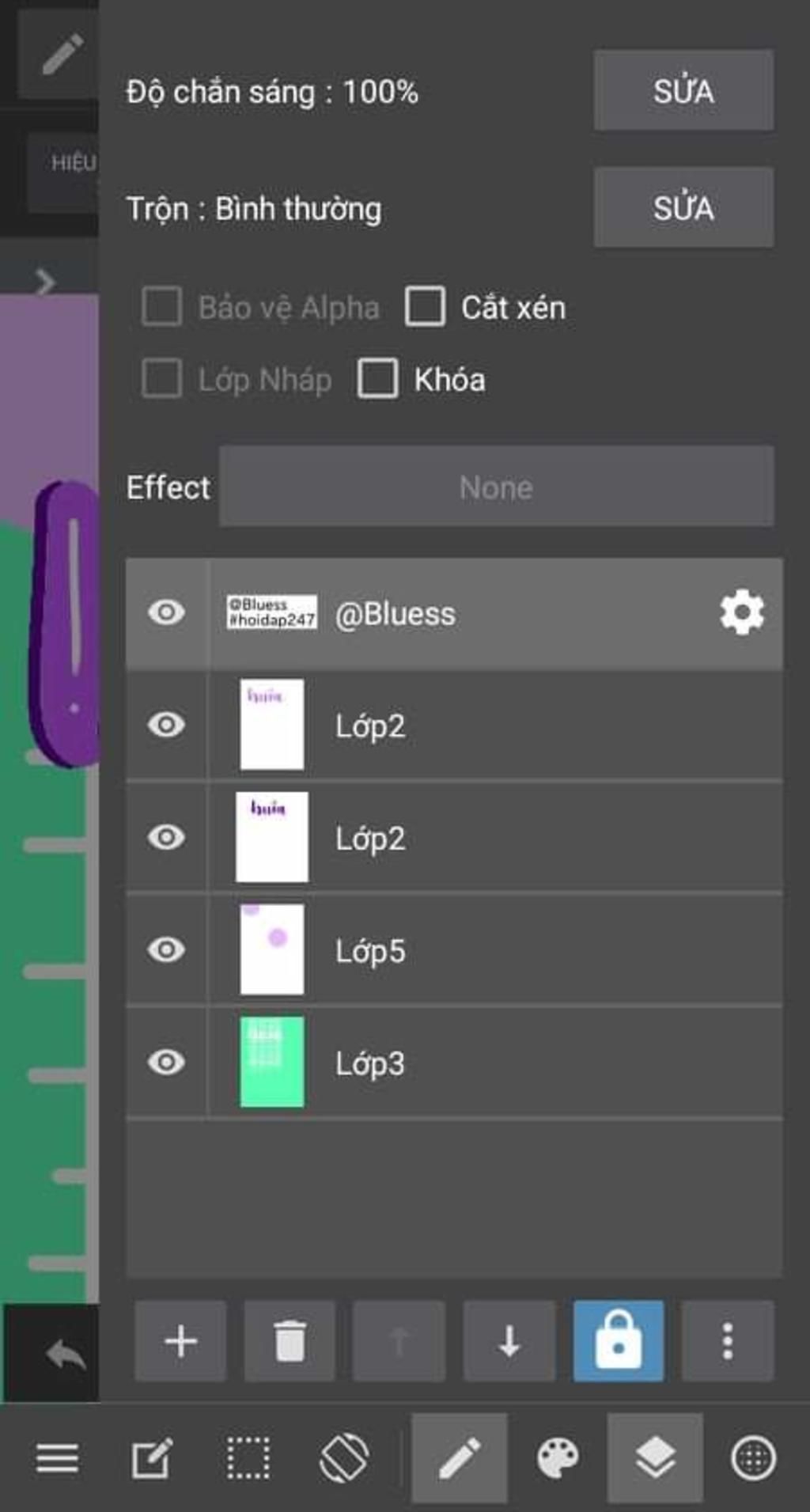Viewport: 810px width, 1512px height.
Task: Delete the layer with the trash icon
Action: tap(290, 1341)
